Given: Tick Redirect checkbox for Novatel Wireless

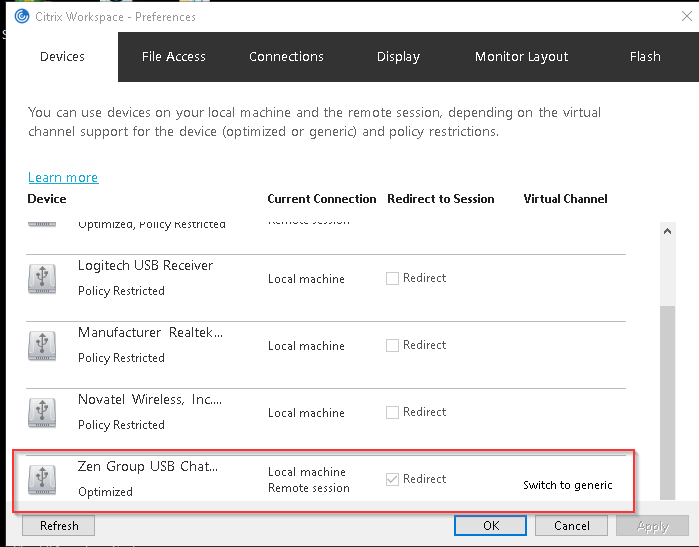Looking at the screenshot, I should click(x=393, y=412).
